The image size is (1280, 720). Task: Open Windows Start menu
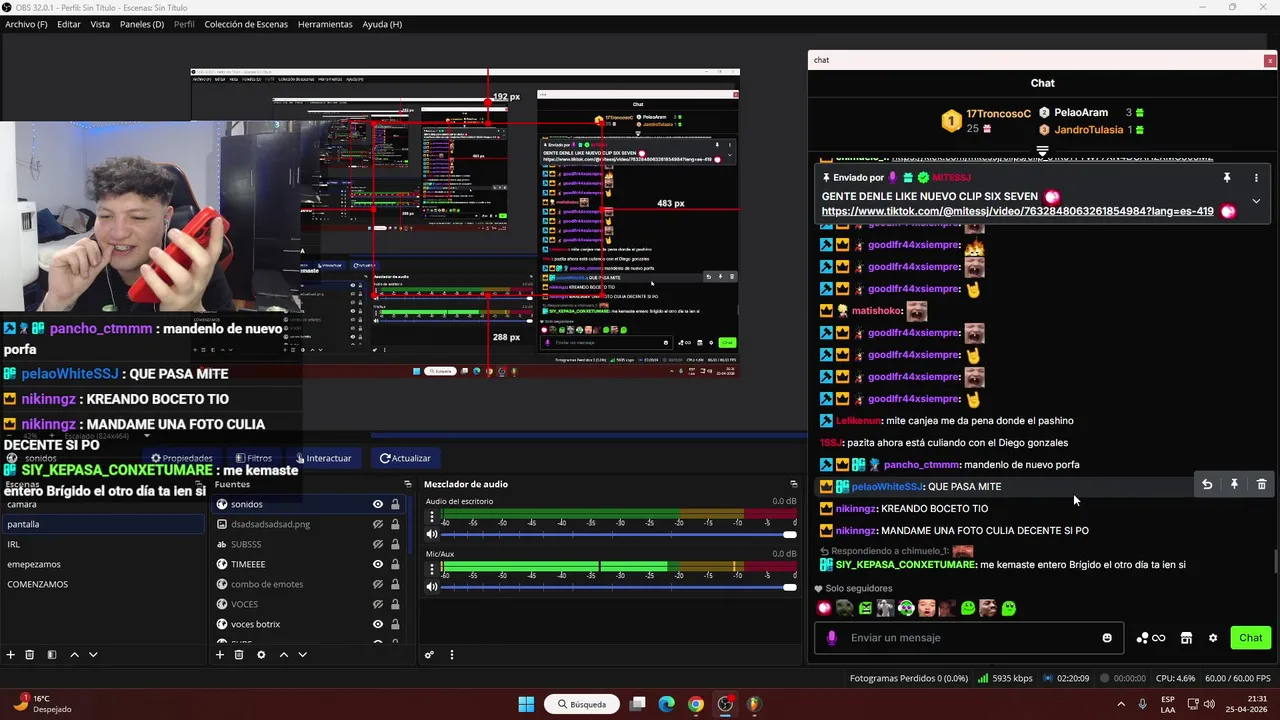coord(526,704)
